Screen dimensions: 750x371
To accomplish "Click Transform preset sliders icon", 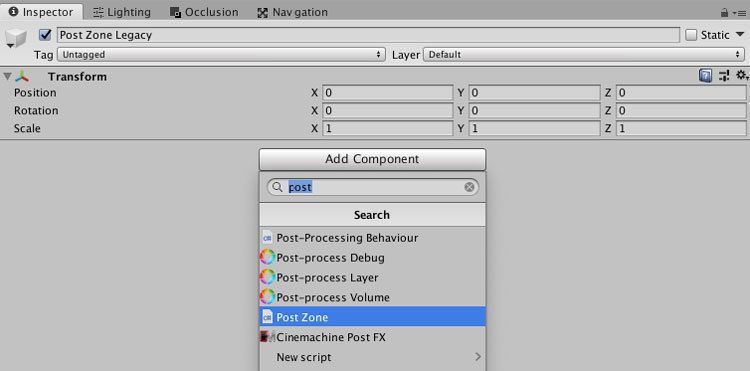I will pos(724,76).
